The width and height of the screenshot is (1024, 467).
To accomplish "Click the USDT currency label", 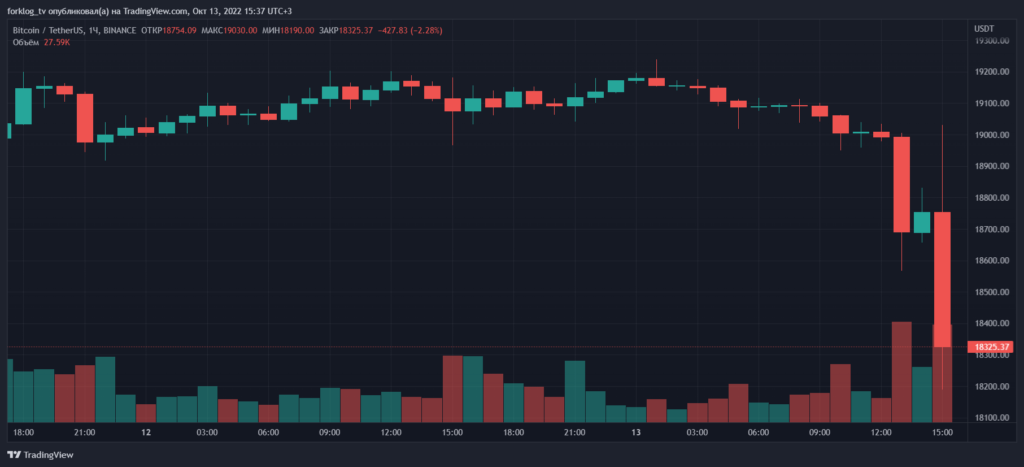I will pyautogui.click(x=984, y=28).
